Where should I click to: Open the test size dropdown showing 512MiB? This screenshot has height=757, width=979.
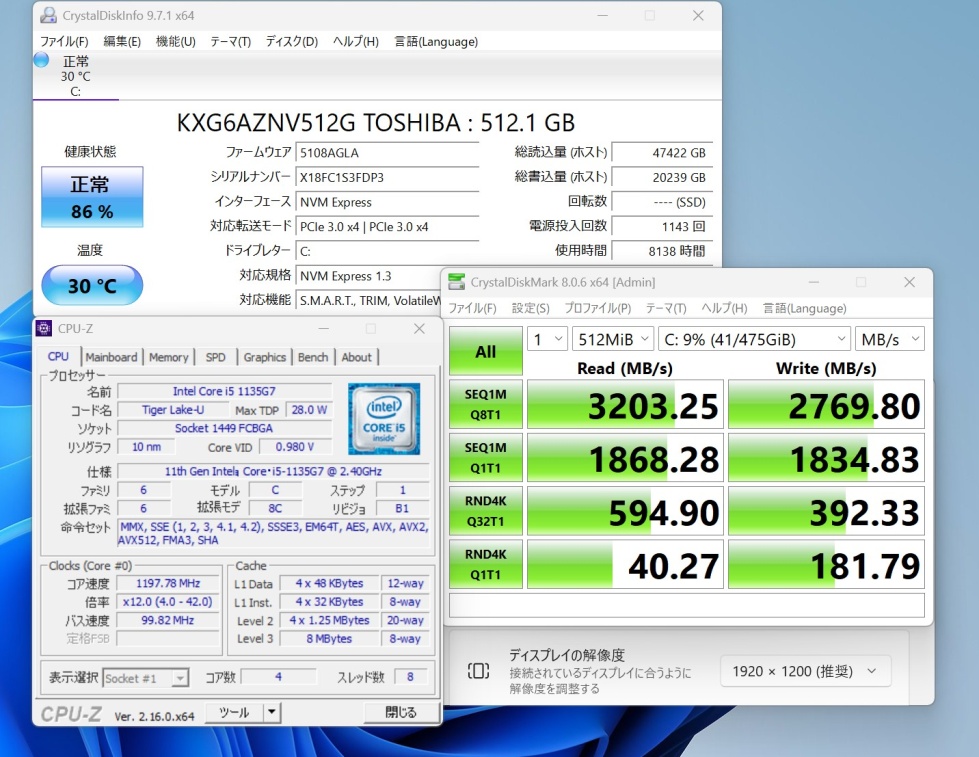(613, 339)
